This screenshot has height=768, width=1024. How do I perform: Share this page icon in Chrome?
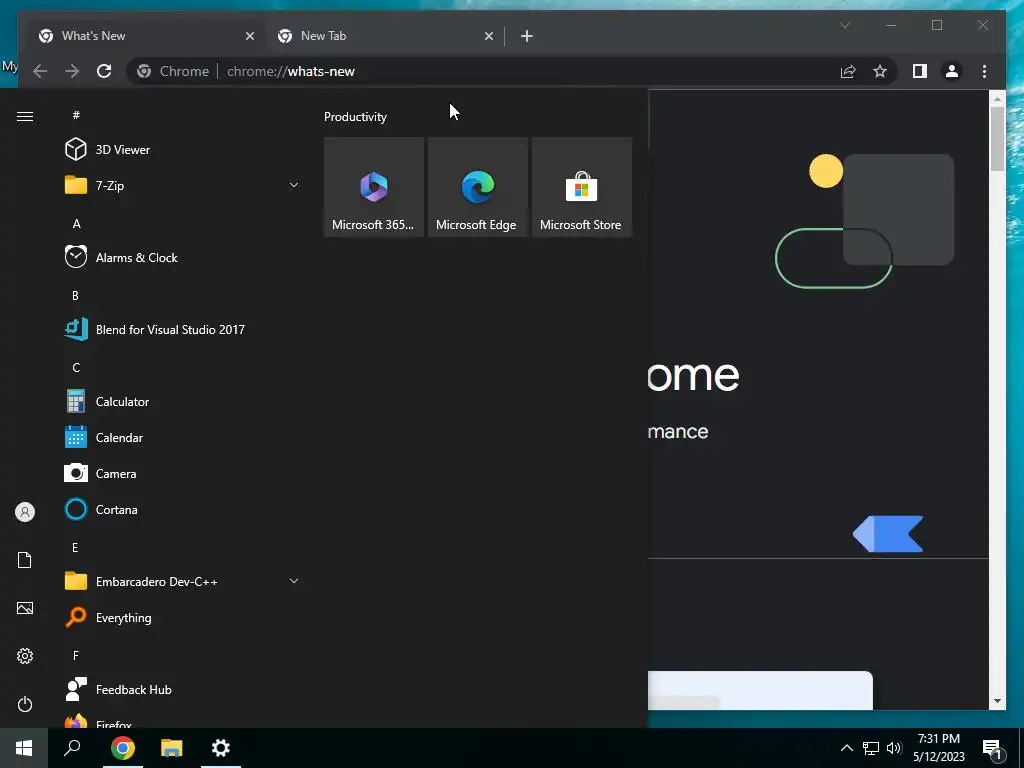848,71
